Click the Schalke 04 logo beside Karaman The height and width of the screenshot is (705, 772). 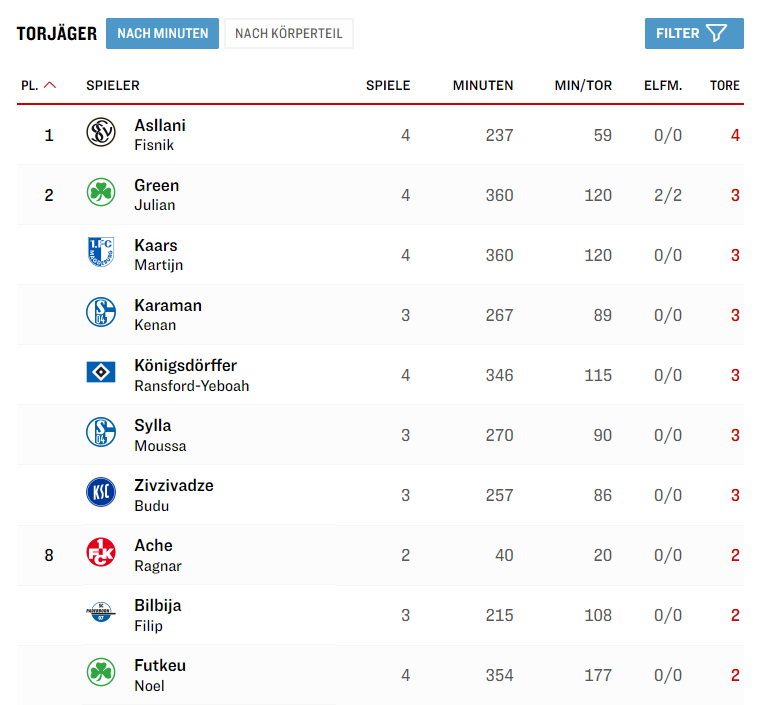tap(101, 313)
